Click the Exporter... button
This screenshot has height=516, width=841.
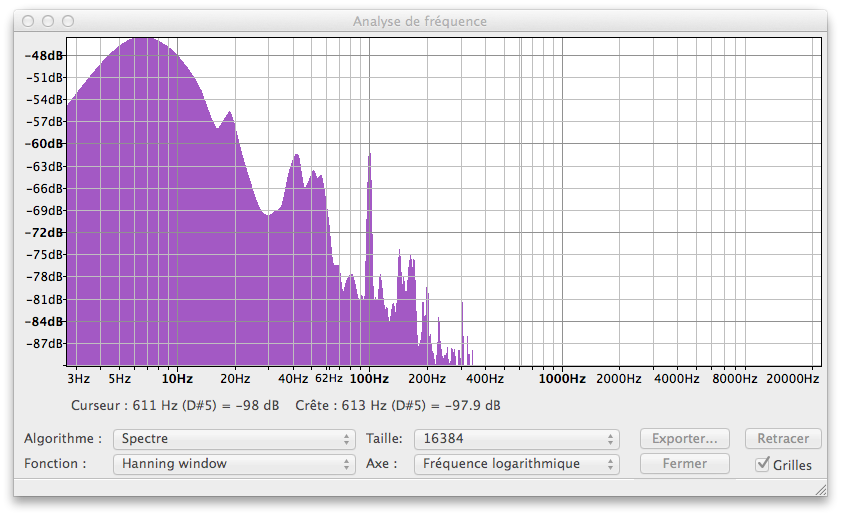[684, 439]
